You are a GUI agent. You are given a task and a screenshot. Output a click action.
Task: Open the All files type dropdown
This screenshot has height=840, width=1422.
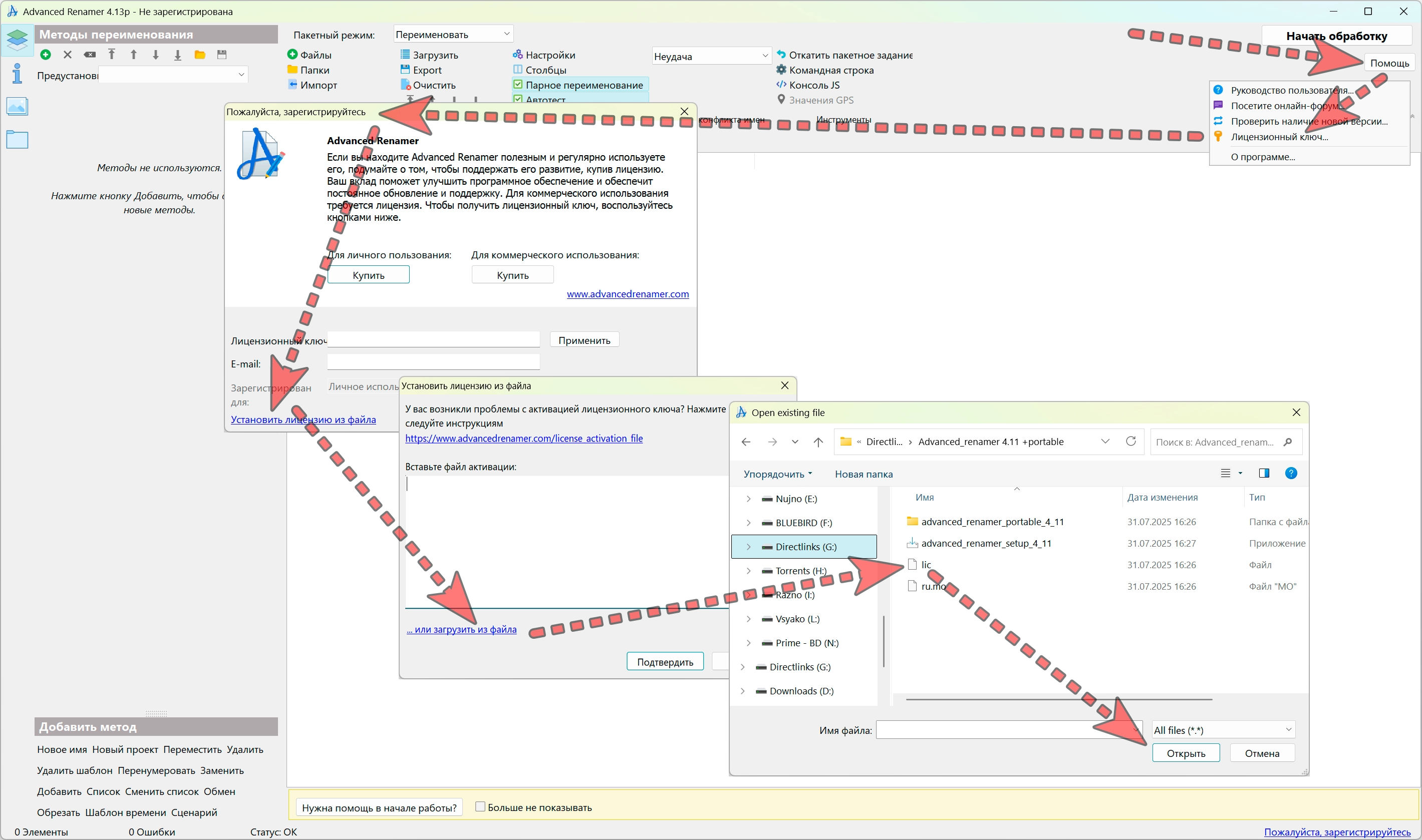tap(1223, 730)
